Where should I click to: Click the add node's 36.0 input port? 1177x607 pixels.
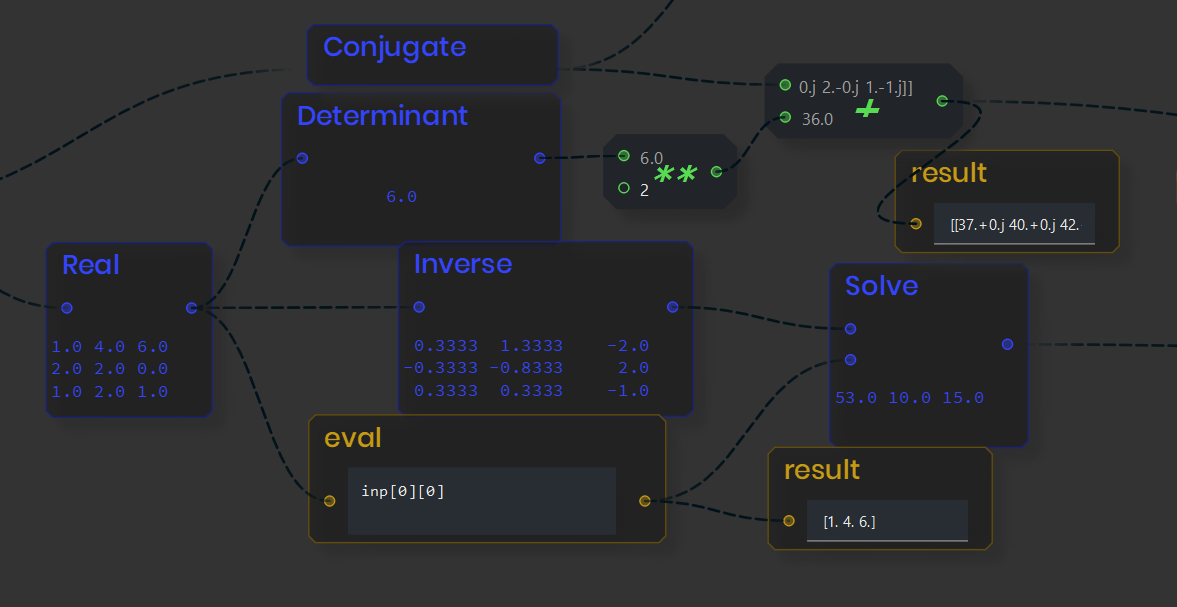(785, 118)
